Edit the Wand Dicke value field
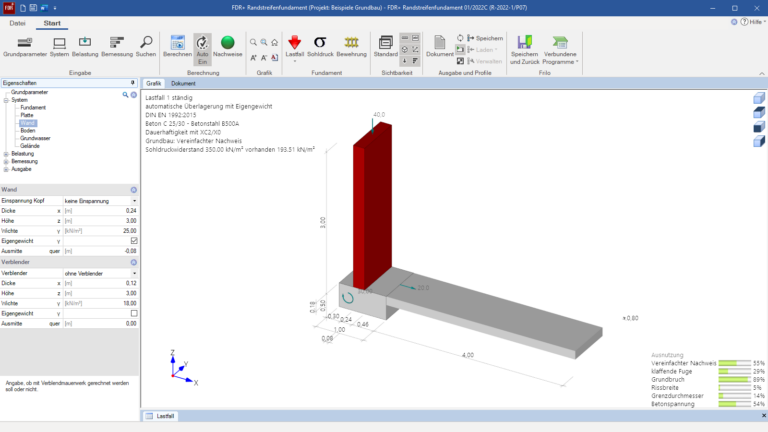This screenshot has width=768, height=432. [x=100, y=211]
